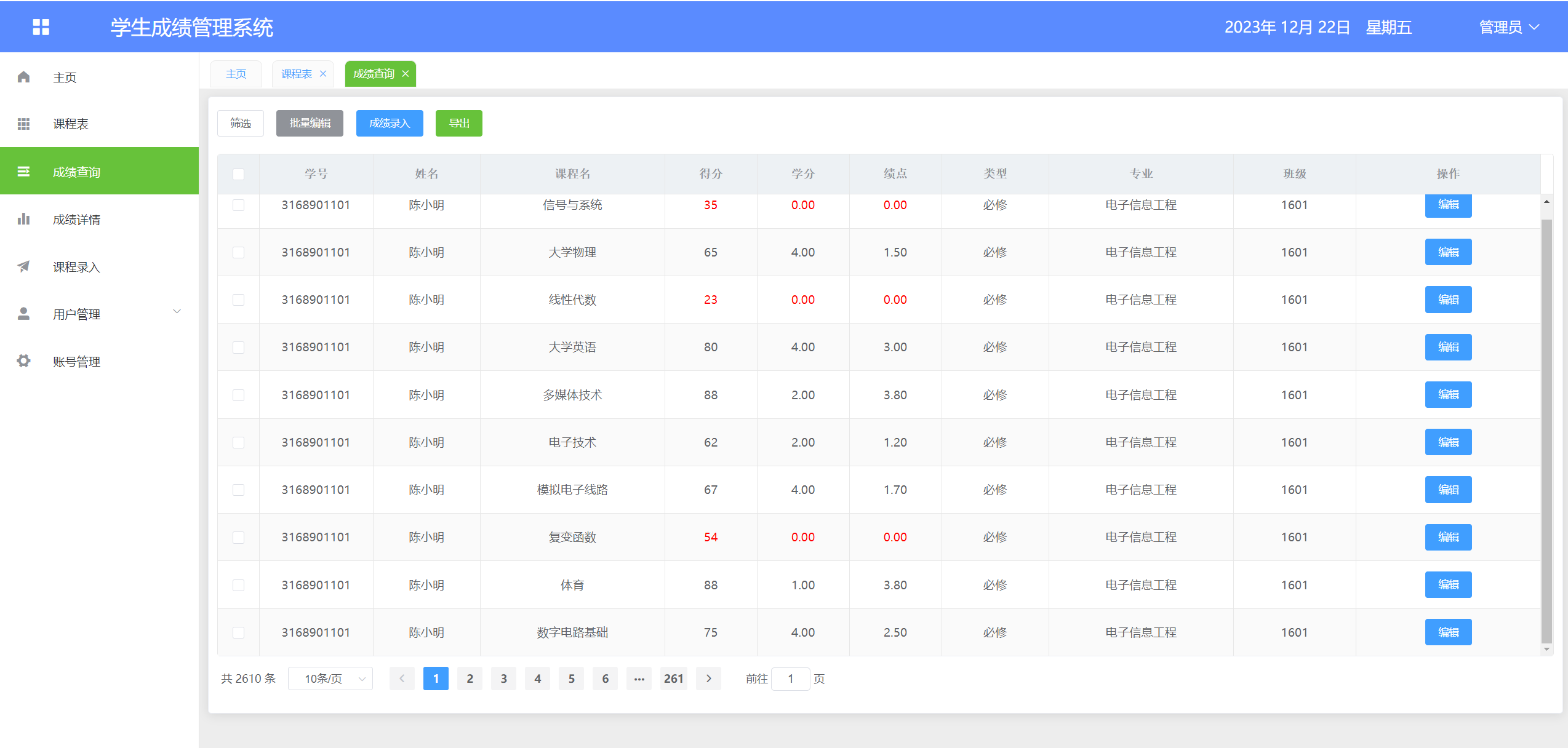Go to next page arrow
This screenshot has height=748, width=1568.
point(708,678)
